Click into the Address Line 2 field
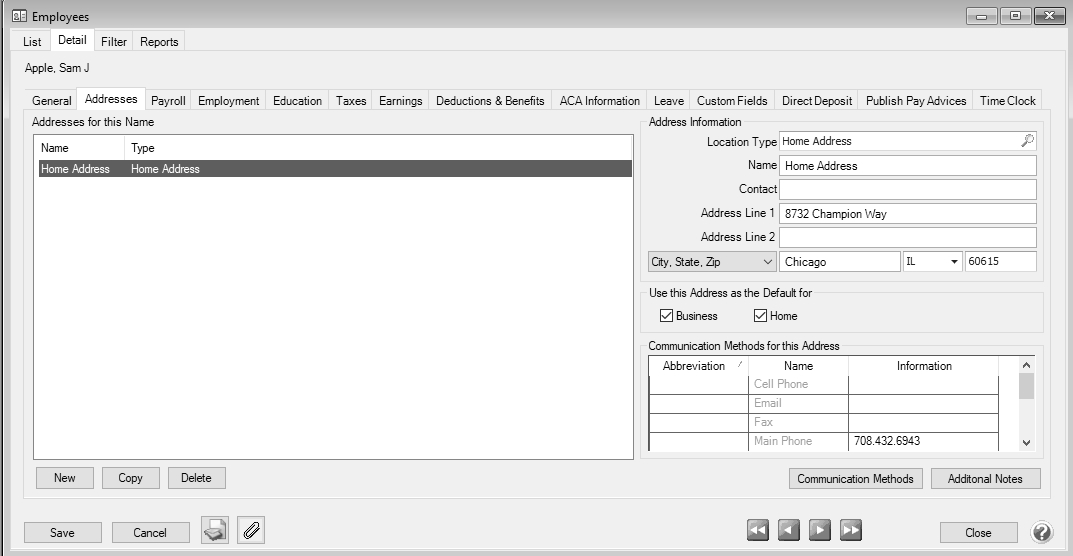The height and width of the screenshot is (556, 1073). click(907, 238)
